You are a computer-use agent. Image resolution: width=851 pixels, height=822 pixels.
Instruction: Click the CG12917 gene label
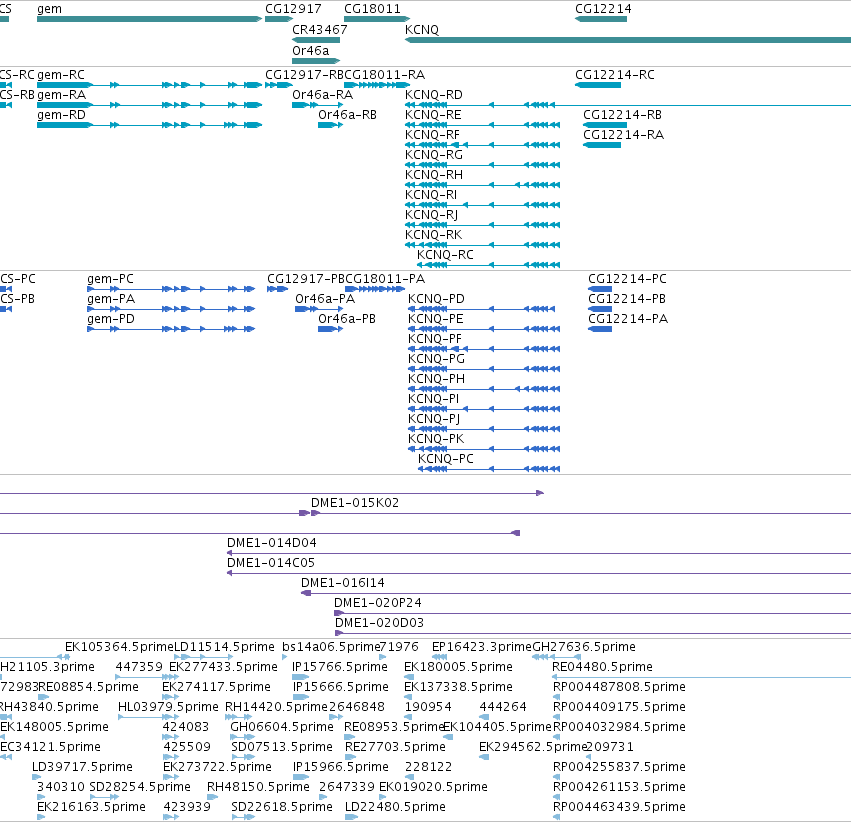[x=293, y=9]
